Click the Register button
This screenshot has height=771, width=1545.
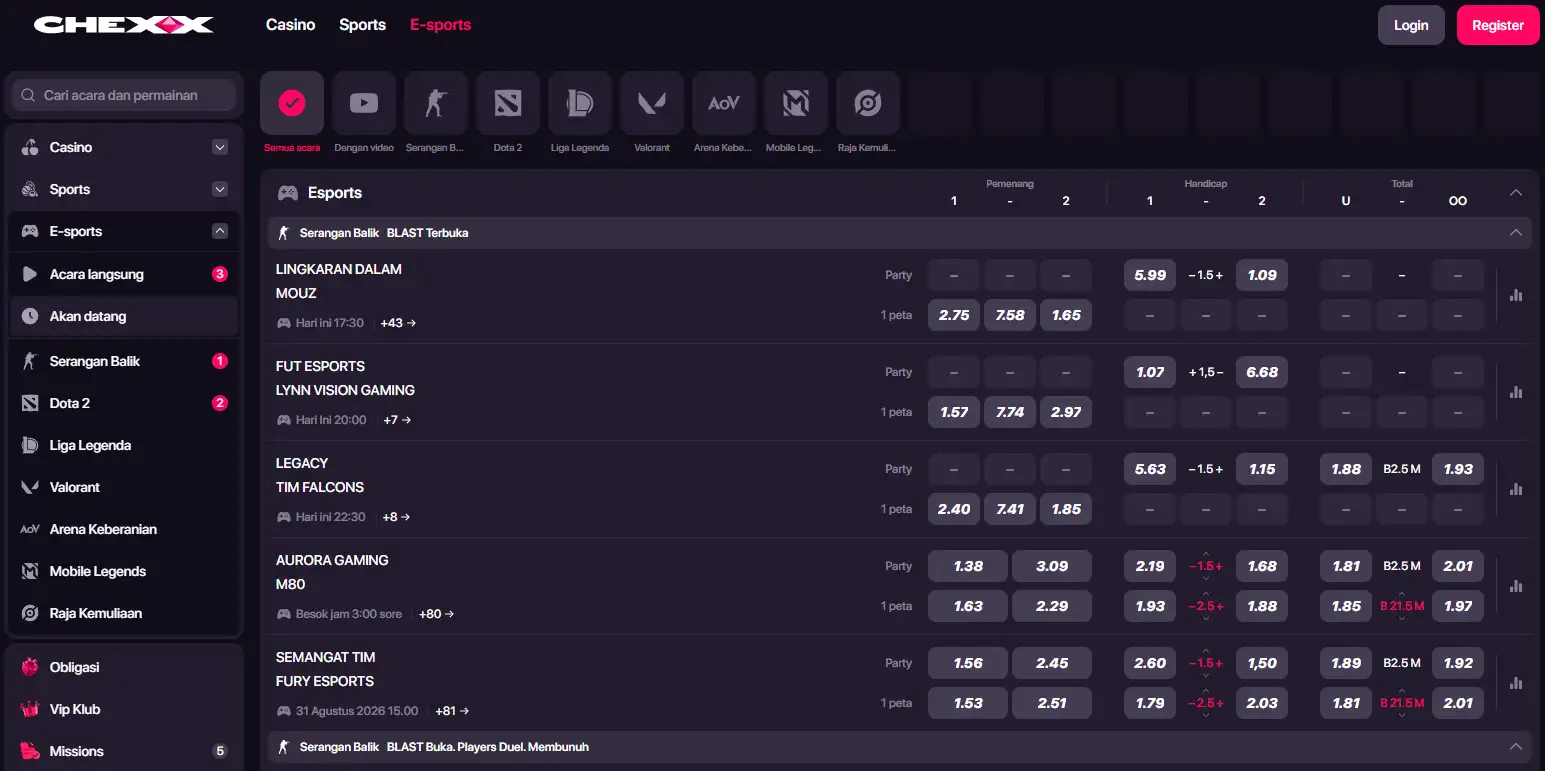pos(1498,25)
